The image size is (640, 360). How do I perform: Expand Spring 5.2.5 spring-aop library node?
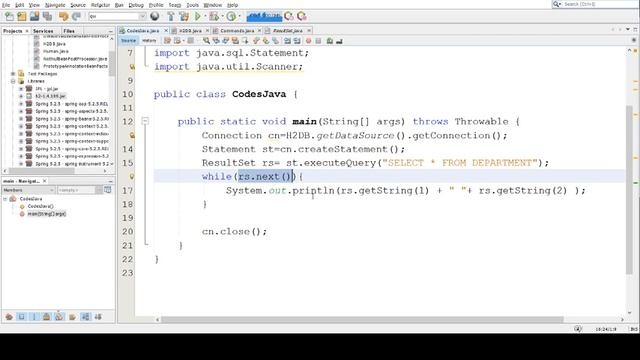[21, 104]
